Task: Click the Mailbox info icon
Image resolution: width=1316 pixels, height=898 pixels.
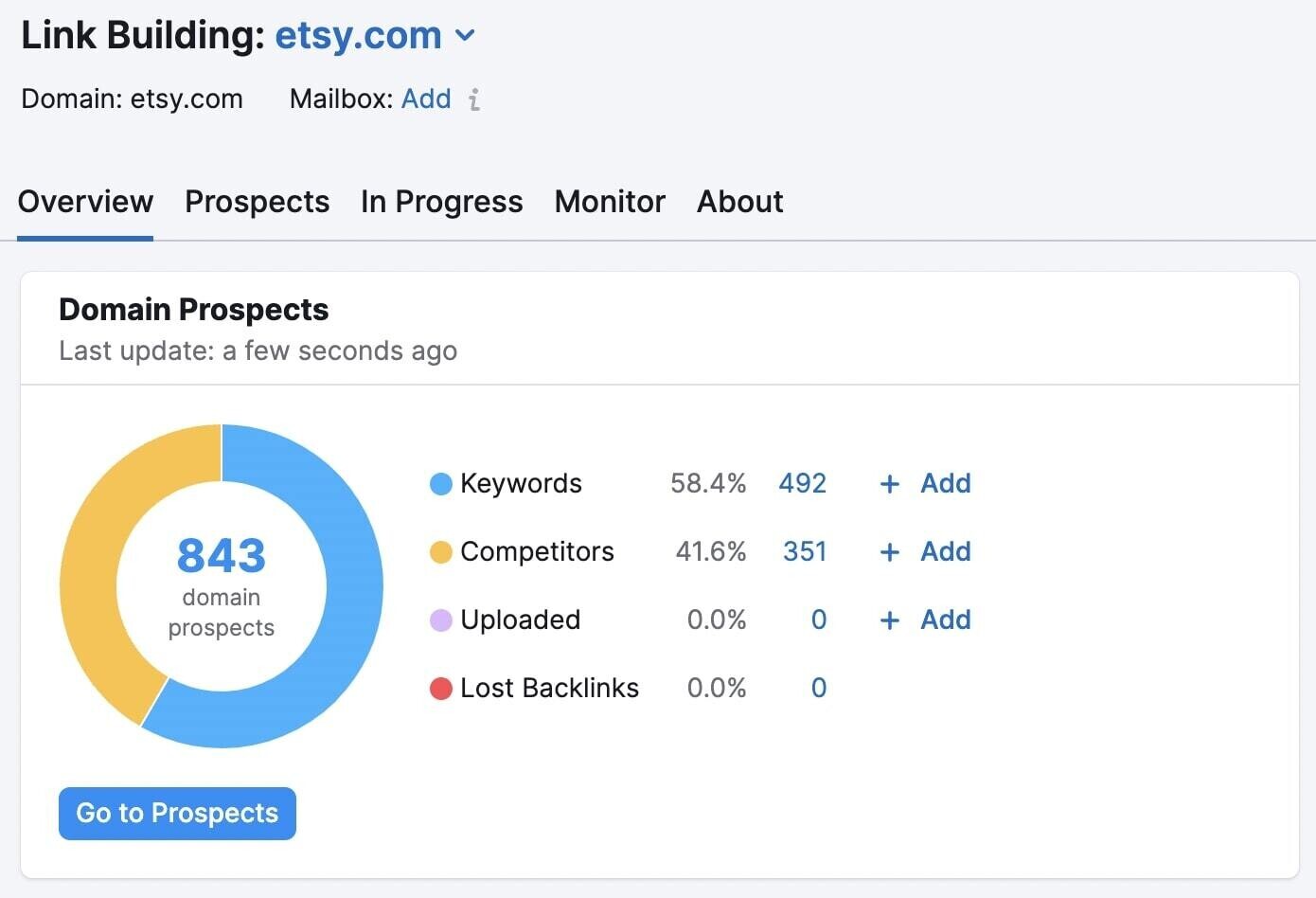Action: (474, 99)
